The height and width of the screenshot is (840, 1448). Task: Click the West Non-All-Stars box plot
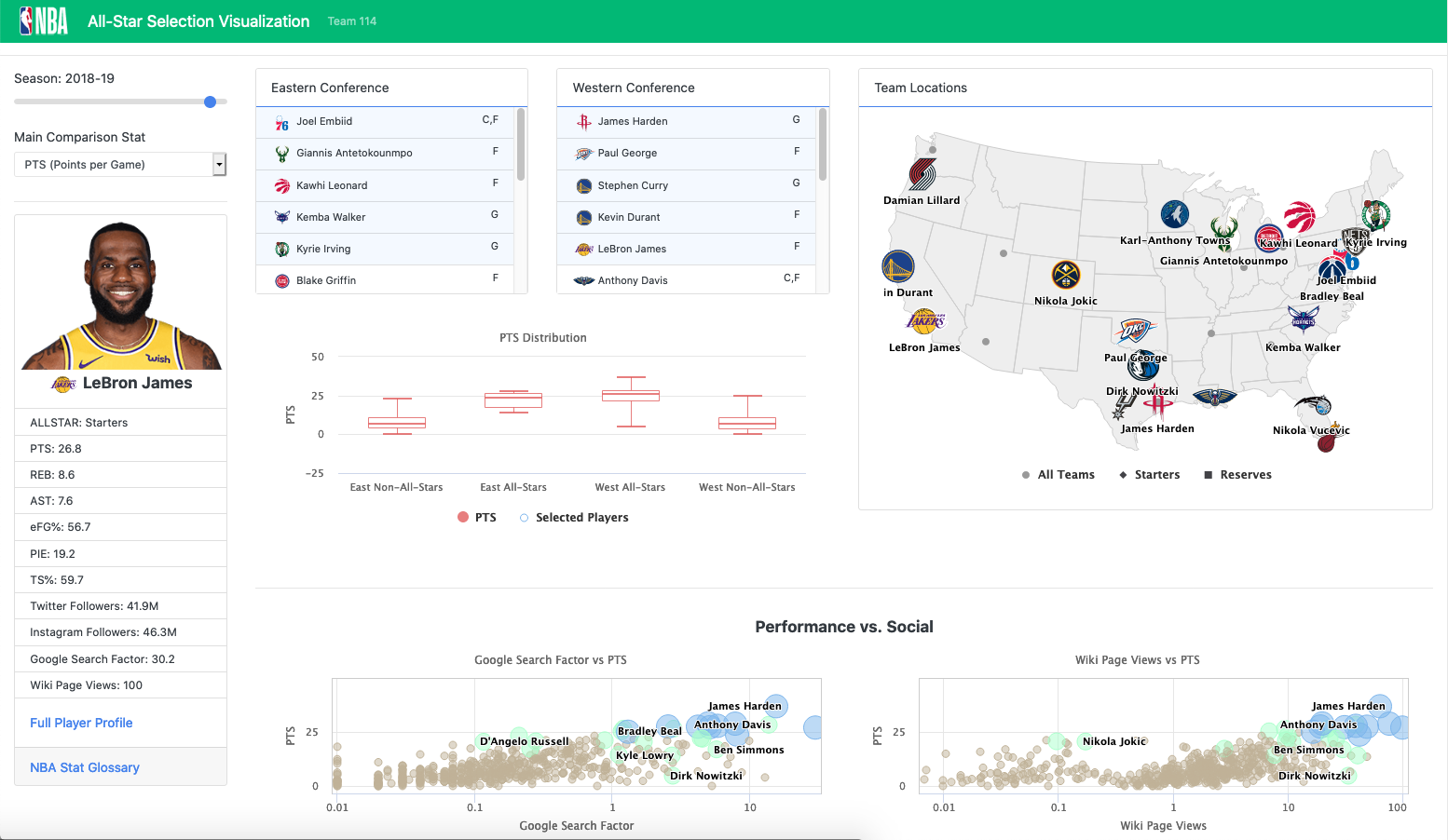(x=747, y=415)
